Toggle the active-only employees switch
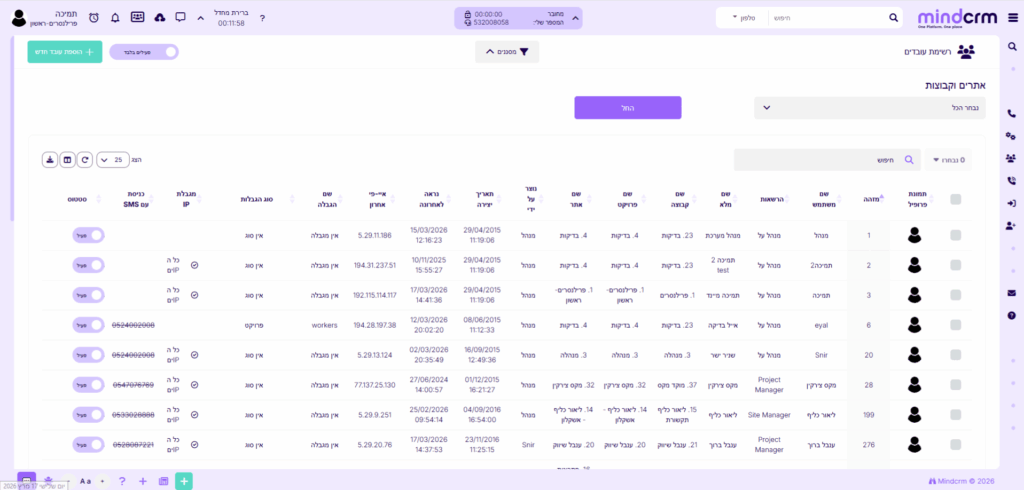 click(x=144, y=52)
